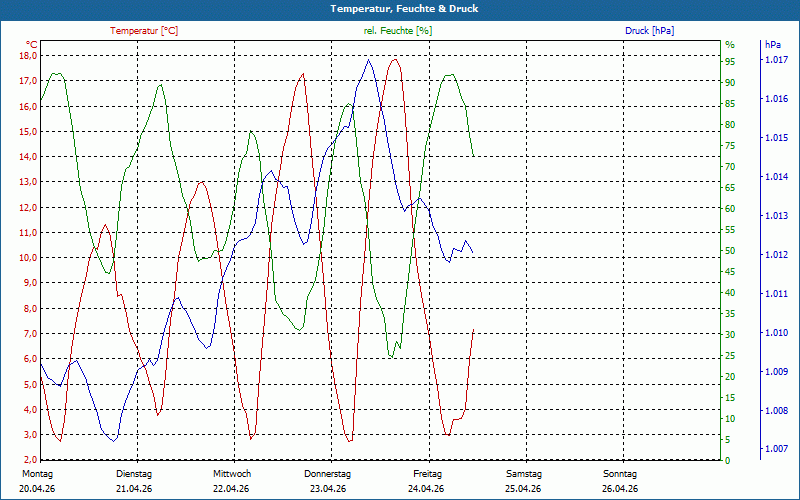Click the green humidity curve's lowest dip on Donnerstag
The width and height of the screenshot is (800, 500).
click(x=391, y=356)
